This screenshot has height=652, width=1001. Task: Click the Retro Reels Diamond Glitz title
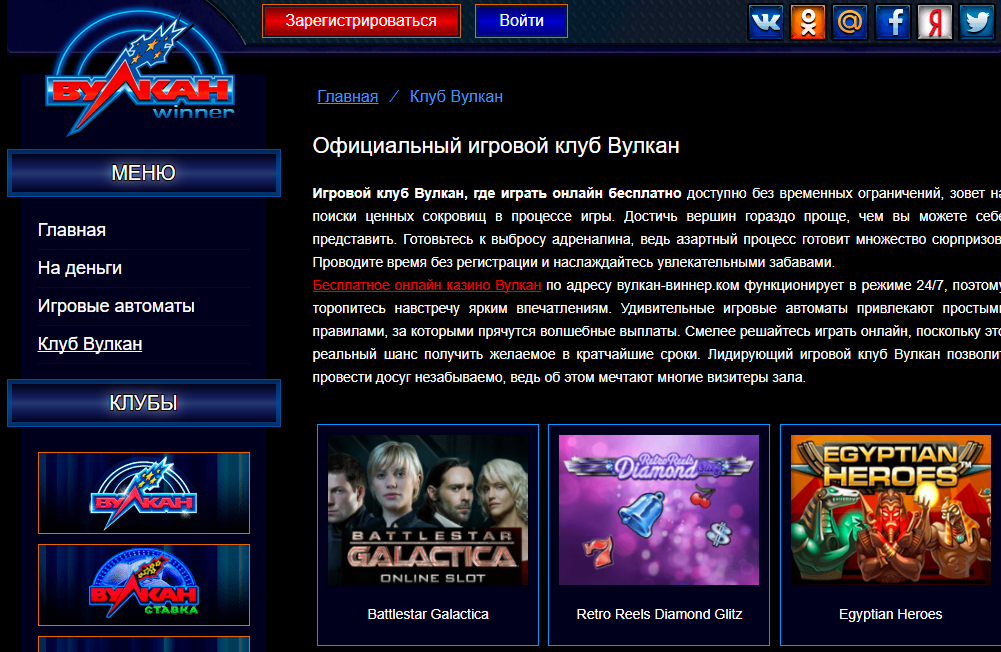(x=659, y=614)
